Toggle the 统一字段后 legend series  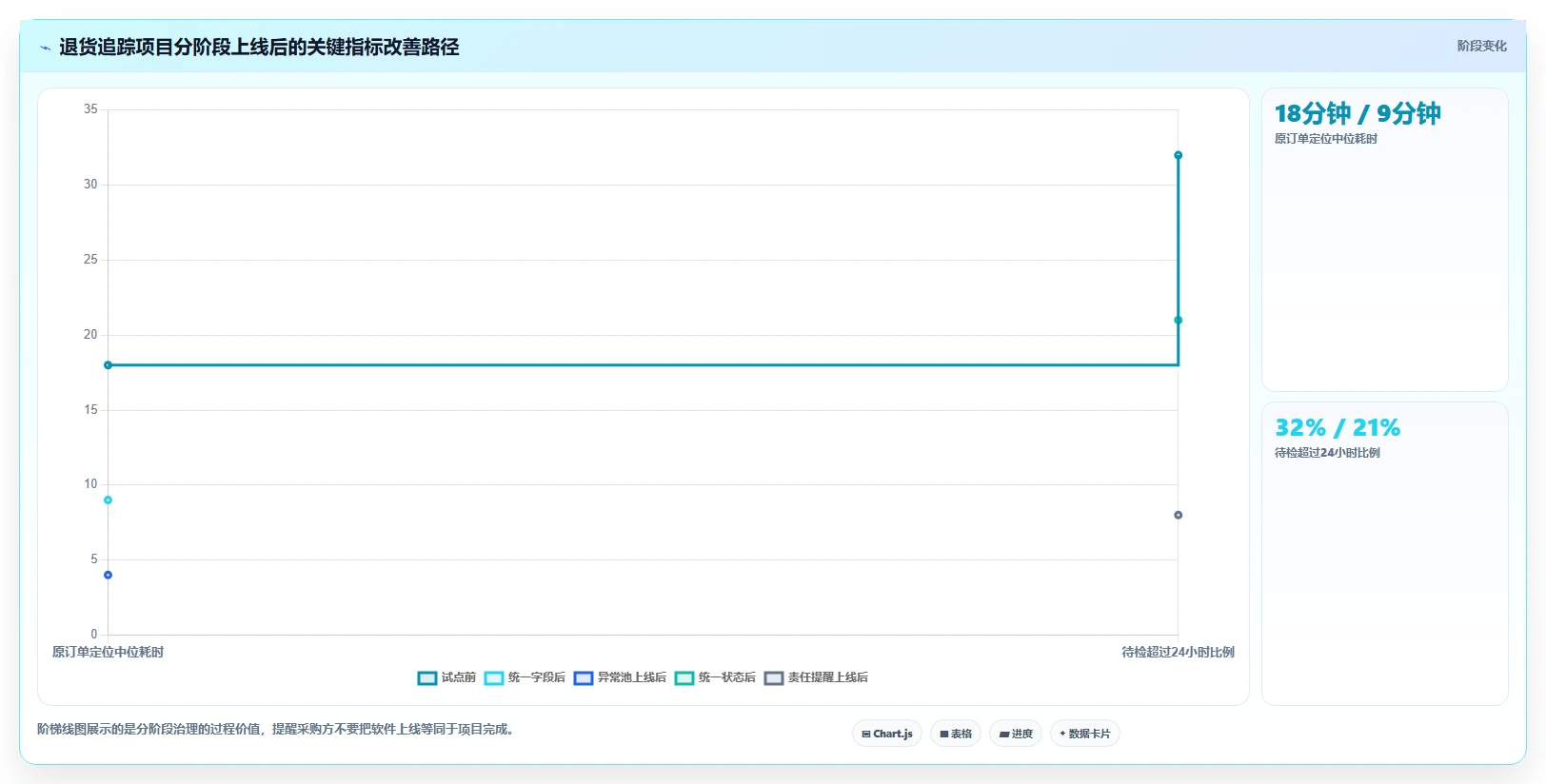click(x=525, y=677)
